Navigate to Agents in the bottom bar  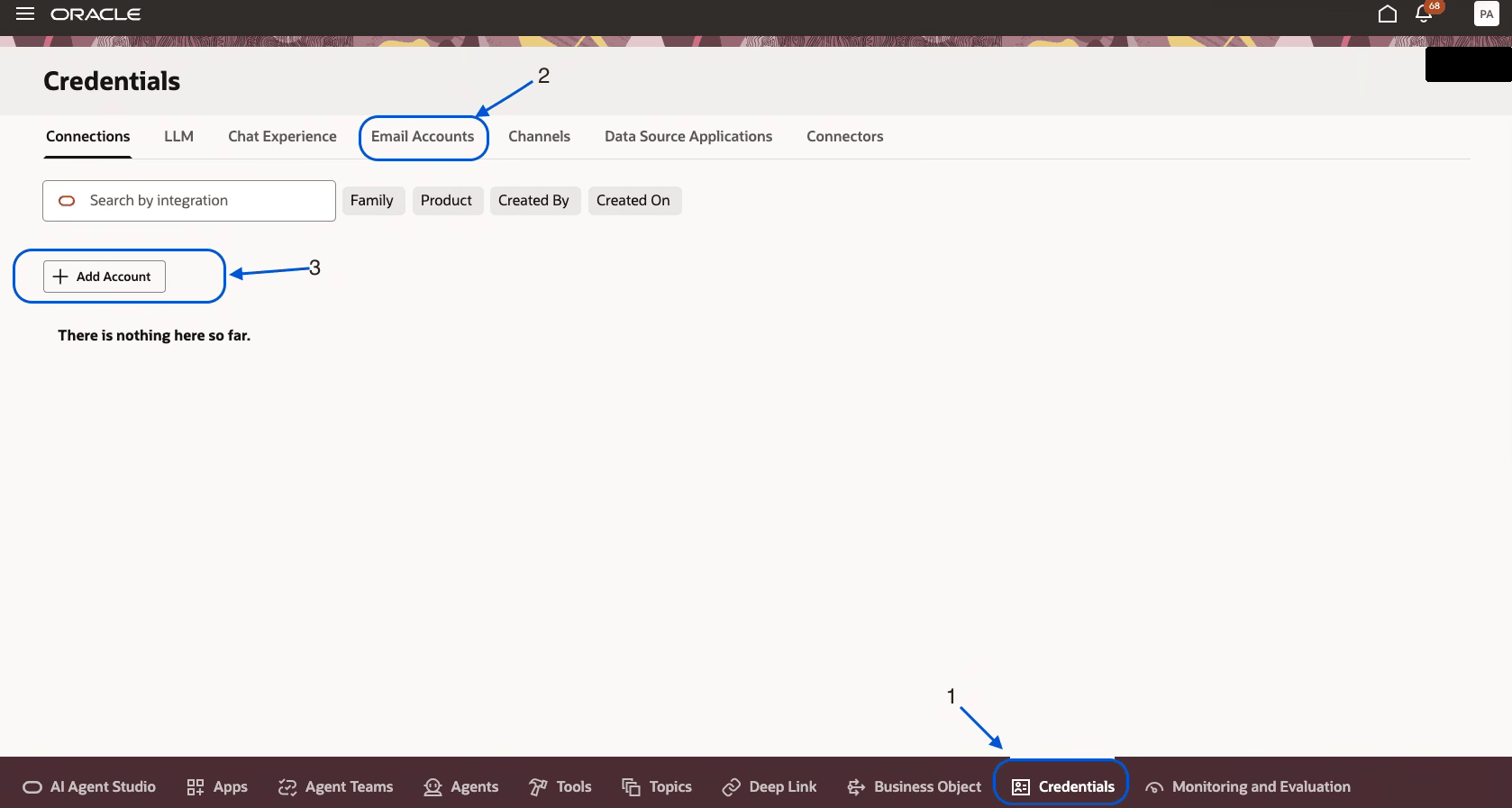pyautogui.click(x=475, y=787)
